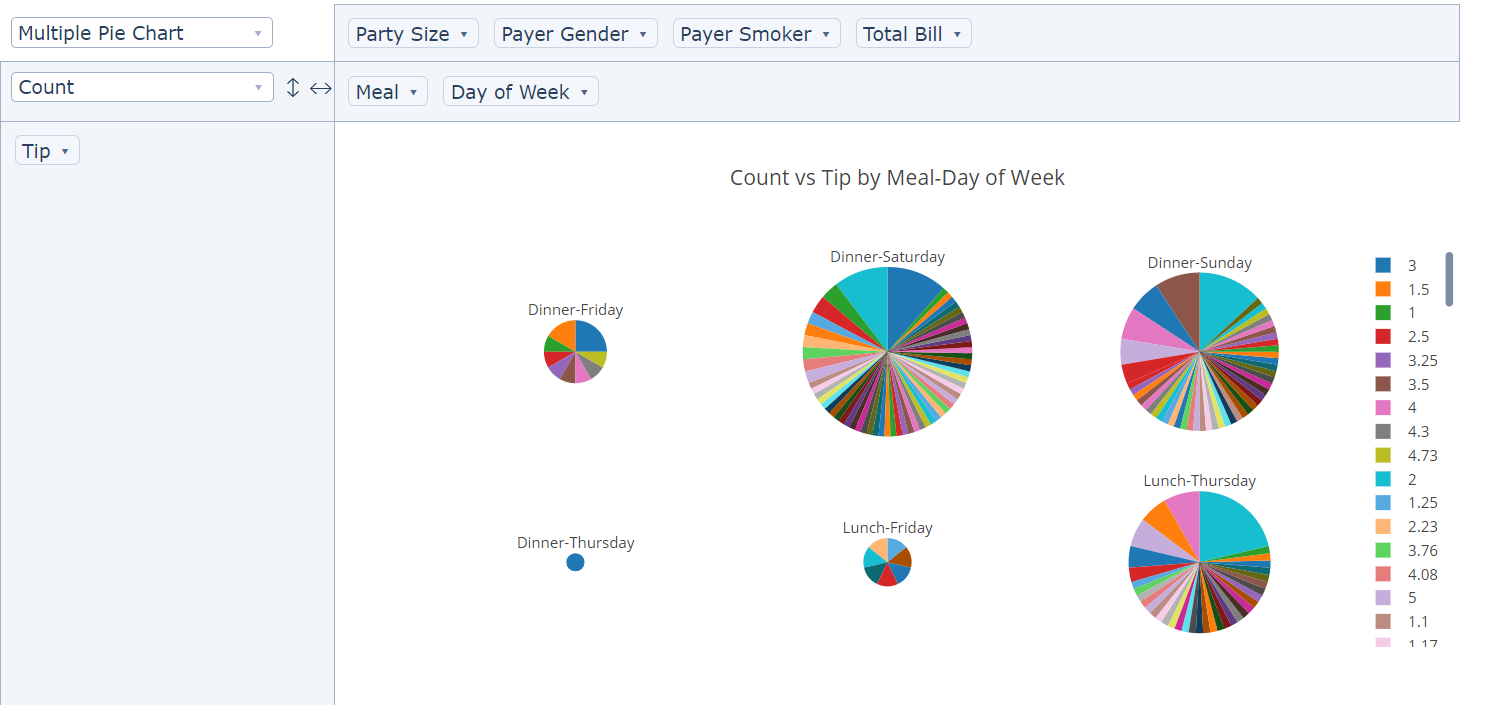Click the horizontal sort order arrow icon

tap(320, 88)
